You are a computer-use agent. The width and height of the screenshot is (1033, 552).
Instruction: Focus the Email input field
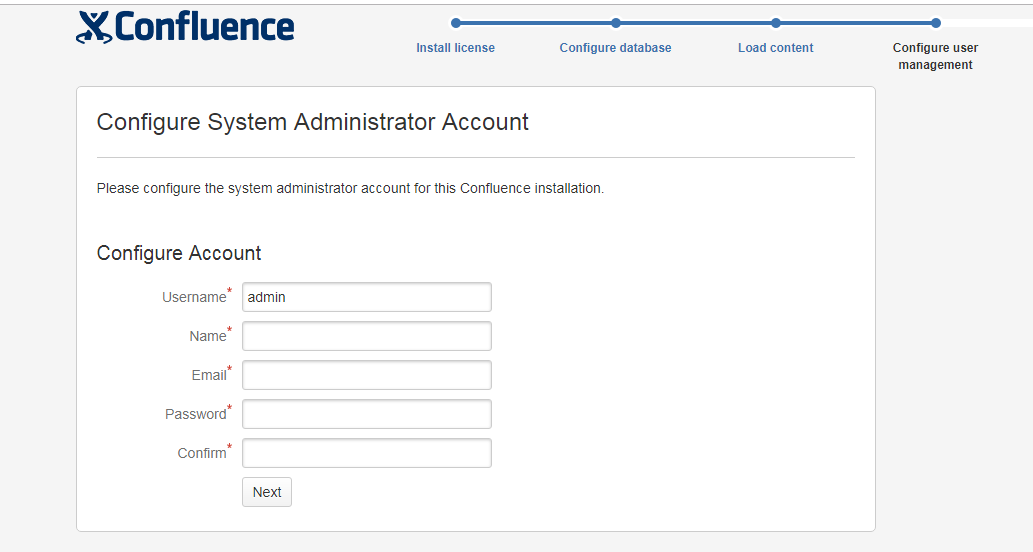tap(366, 375)
